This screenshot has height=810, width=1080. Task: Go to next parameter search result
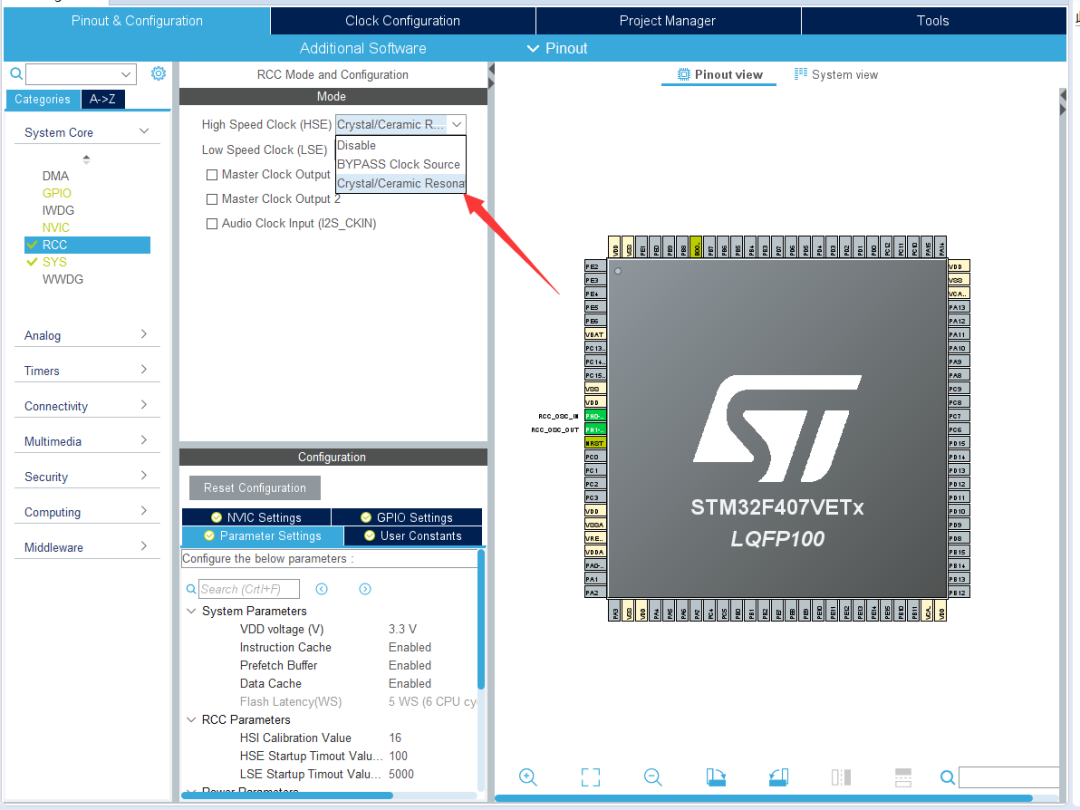(x=365, y=589)
